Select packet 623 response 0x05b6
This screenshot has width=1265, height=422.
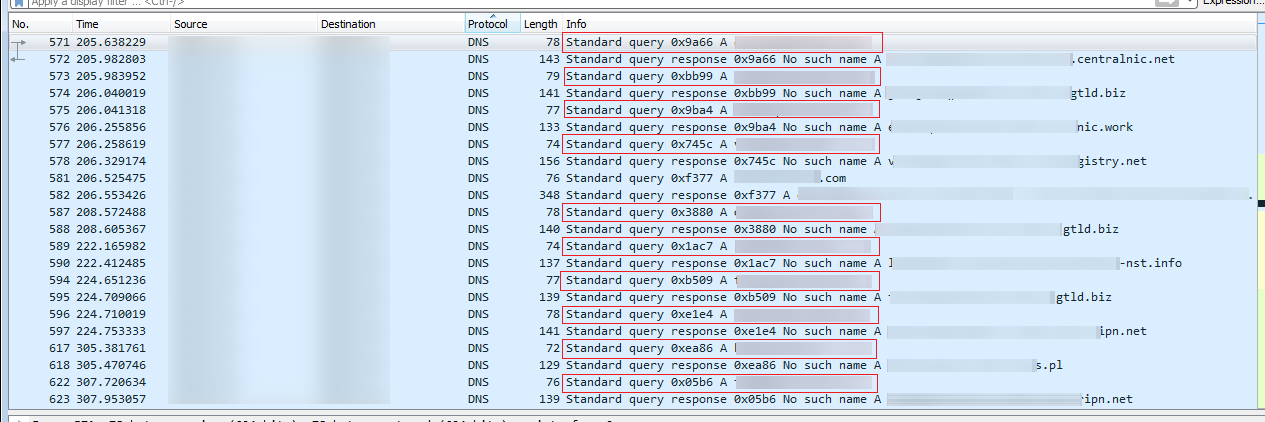click(x=700, y=399)
